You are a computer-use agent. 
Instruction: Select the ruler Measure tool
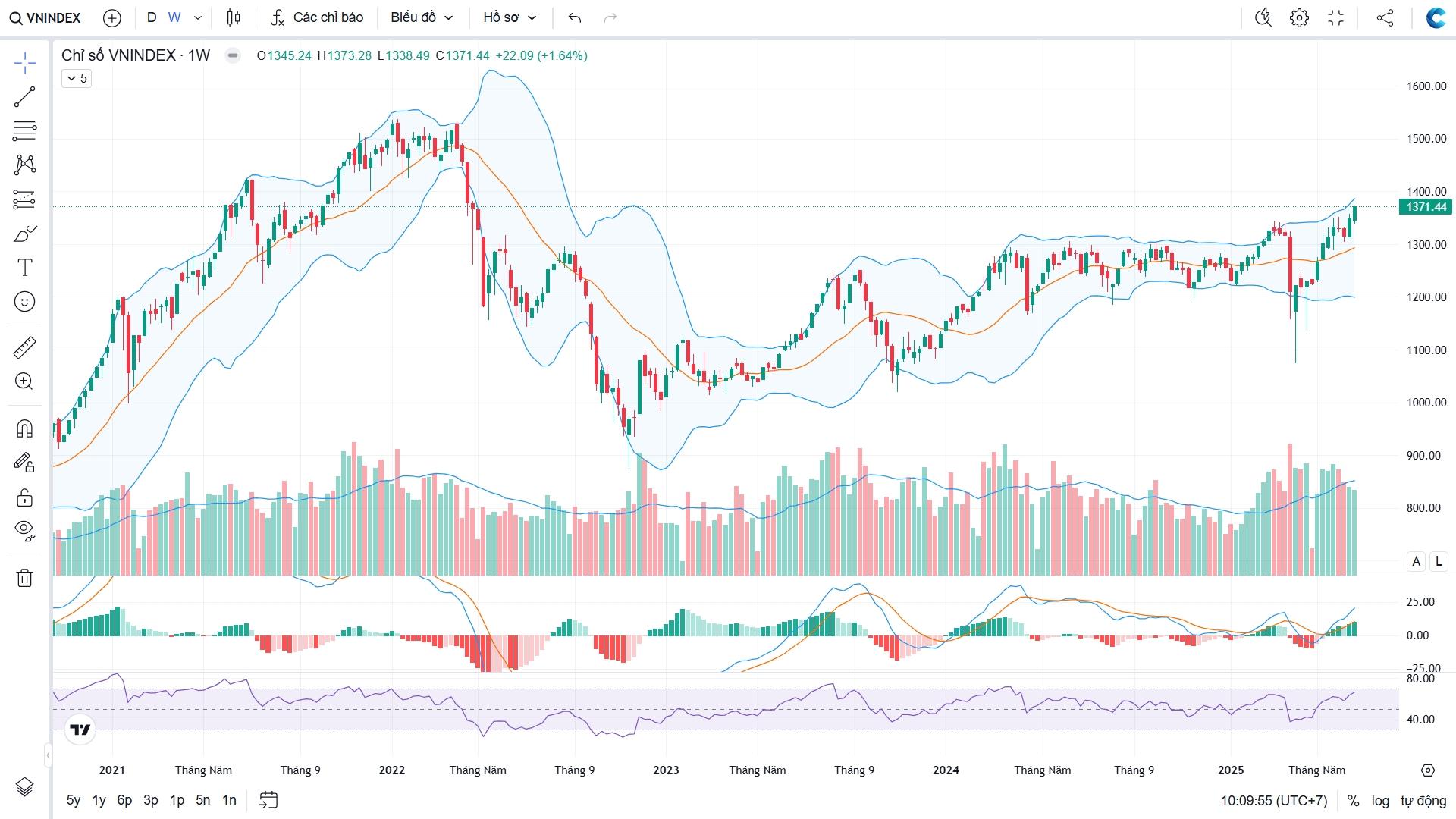coord(24,348)
